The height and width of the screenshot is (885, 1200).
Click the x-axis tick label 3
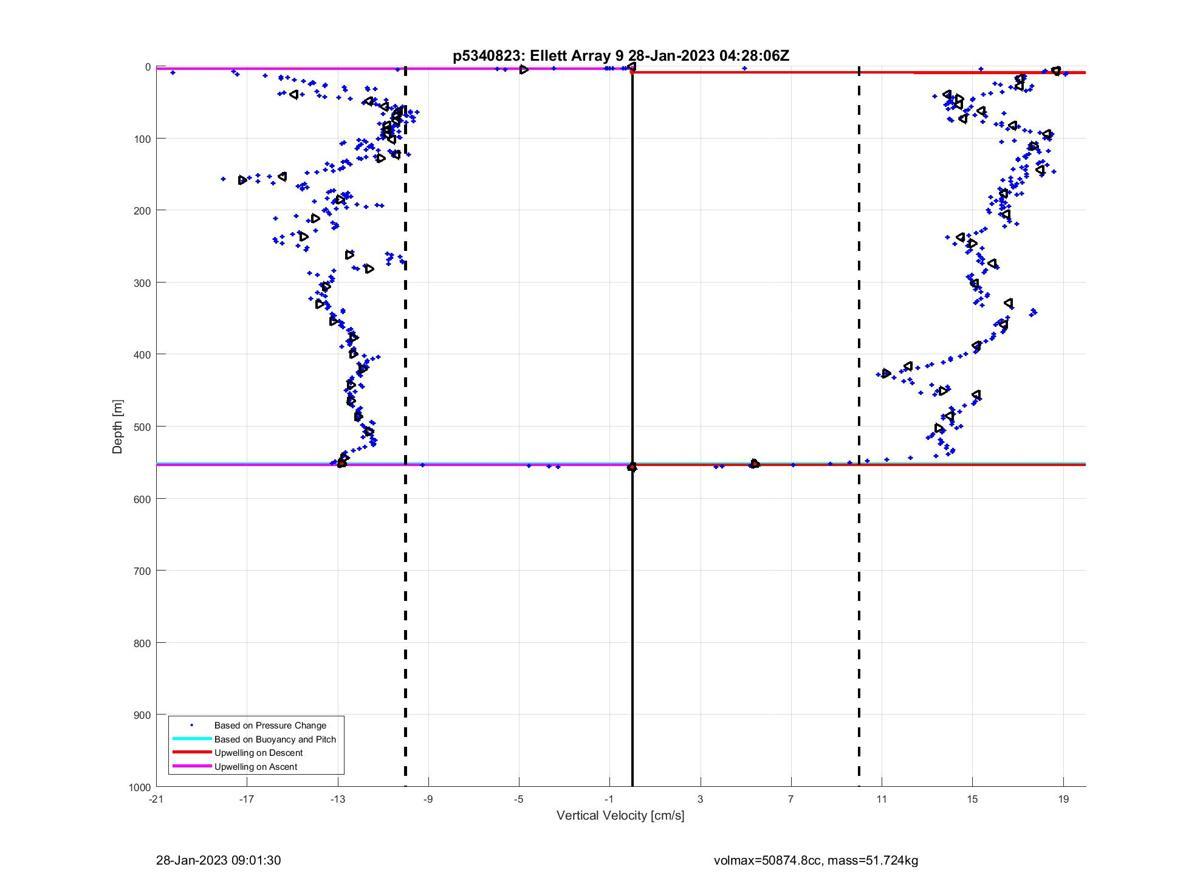[x=701, y=799]
